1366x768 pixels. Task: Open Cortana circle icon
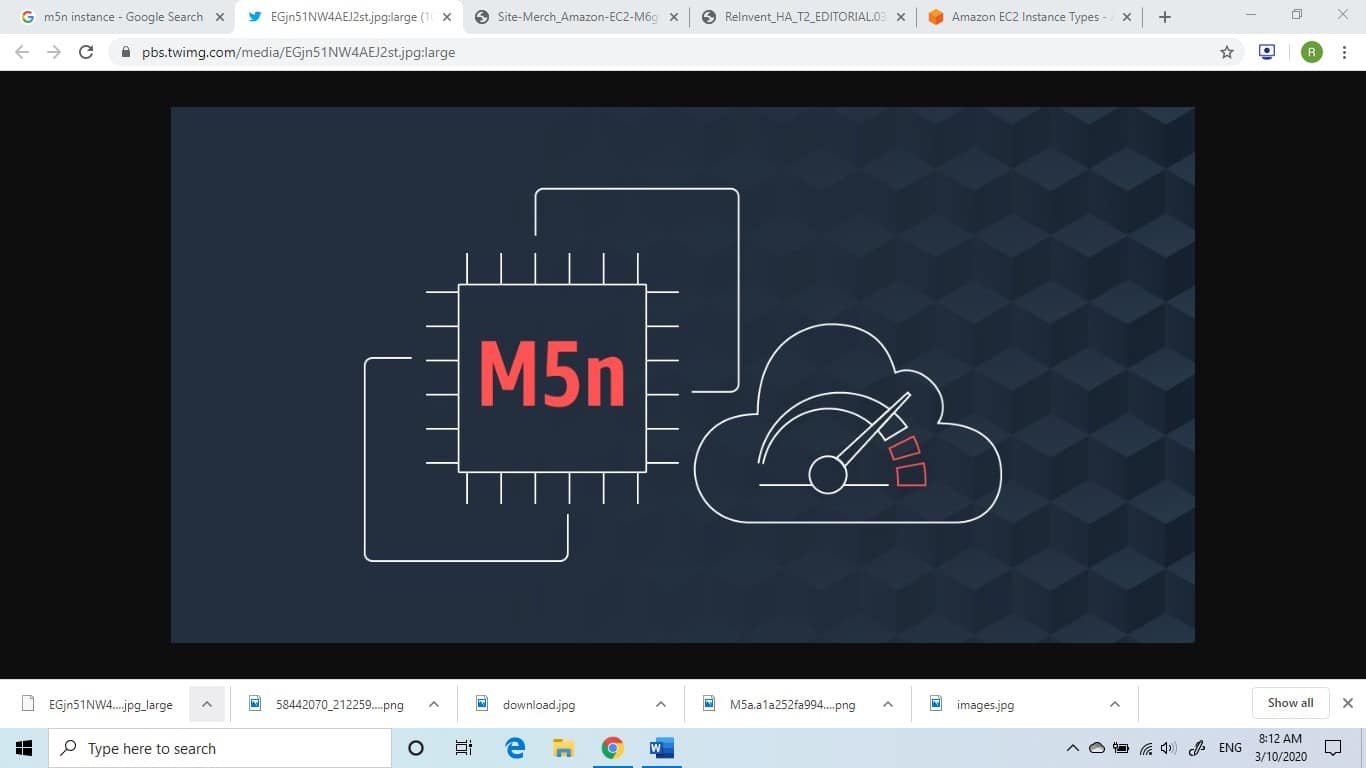coord(416,748)
